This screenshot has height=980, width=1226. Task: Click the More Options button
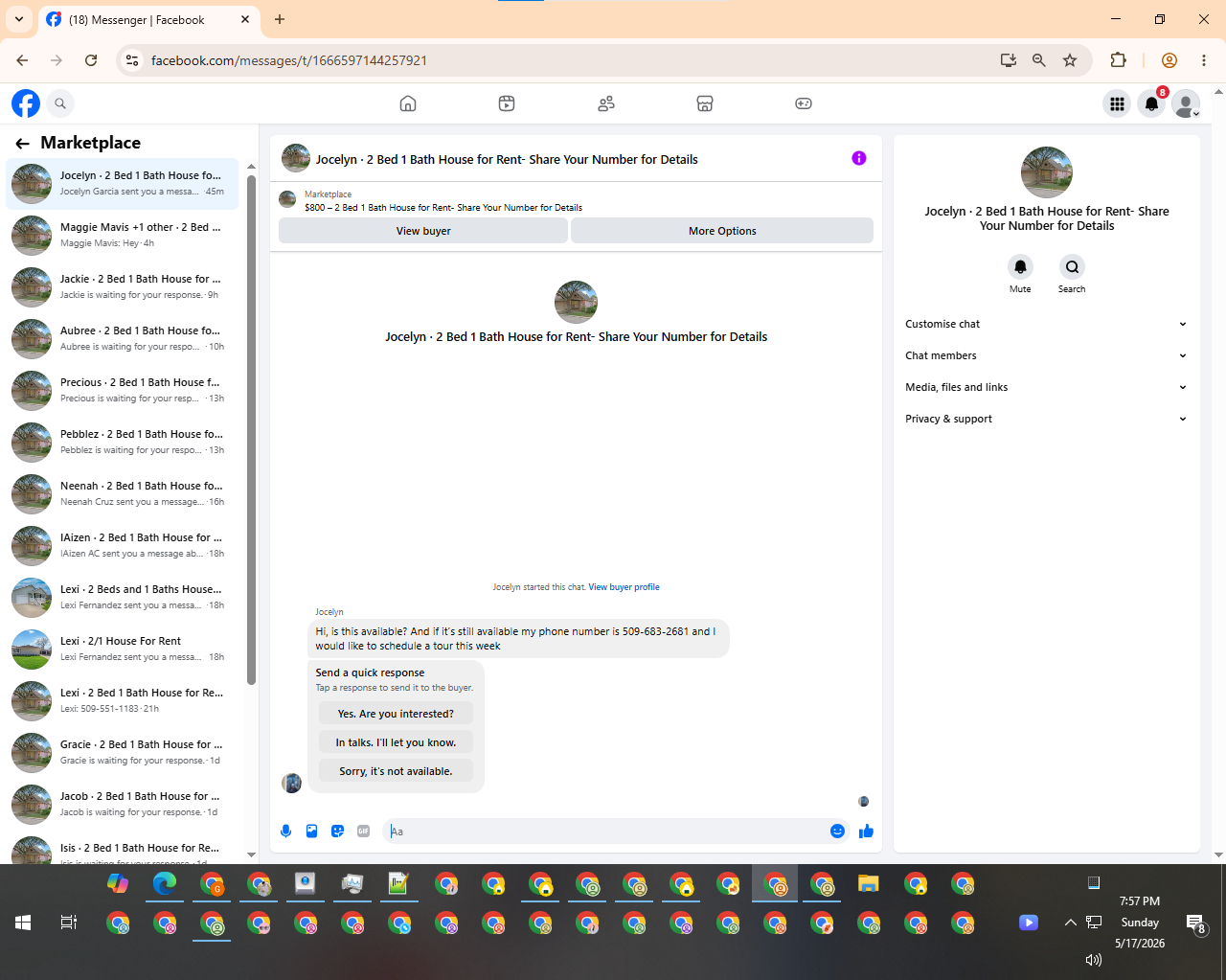tap(722, 231)
